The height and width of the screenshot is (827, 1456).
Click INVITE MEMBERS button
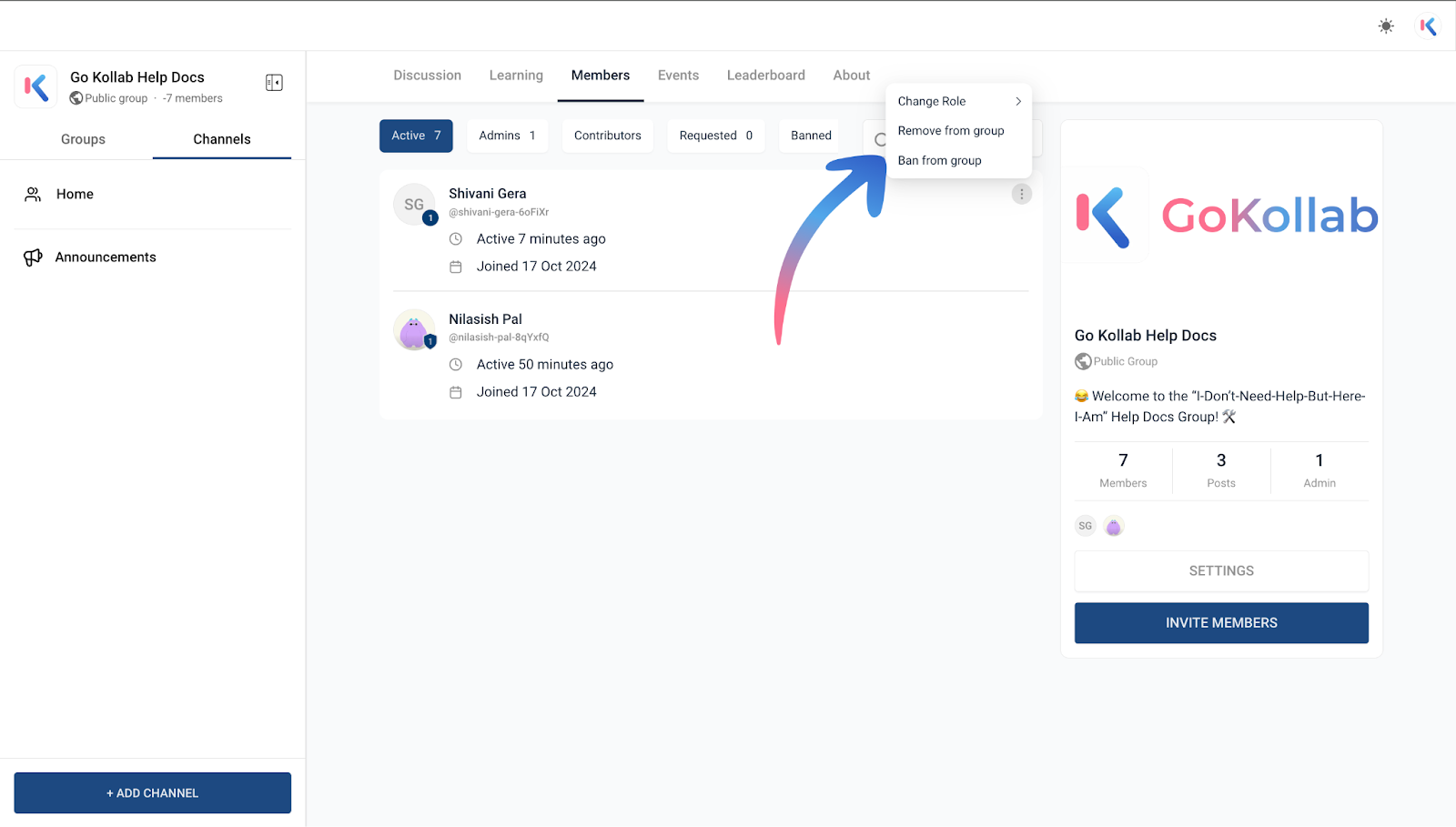pos(1221,623)
